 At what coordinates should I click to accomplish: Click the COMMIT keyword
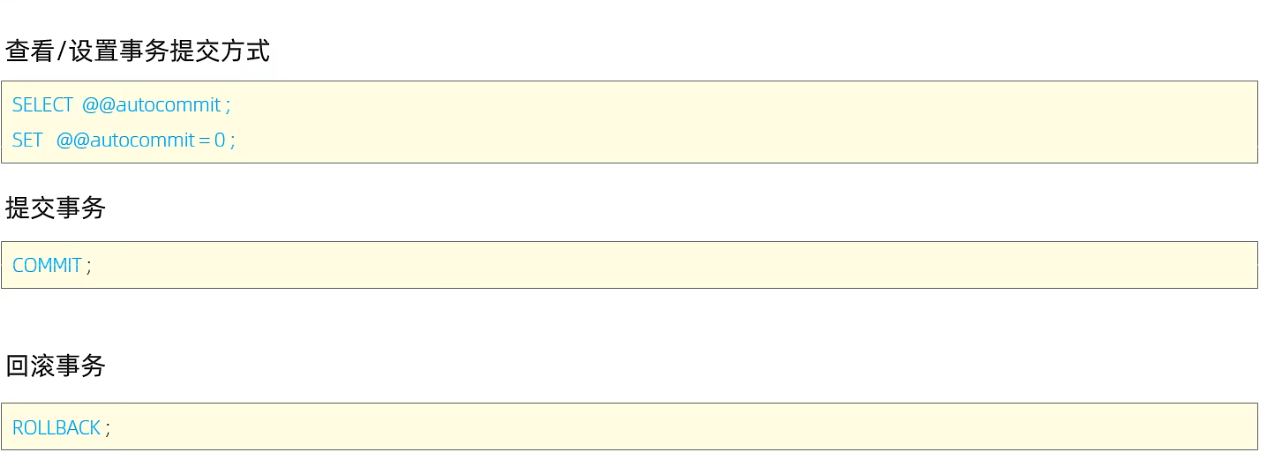(47, 265)
